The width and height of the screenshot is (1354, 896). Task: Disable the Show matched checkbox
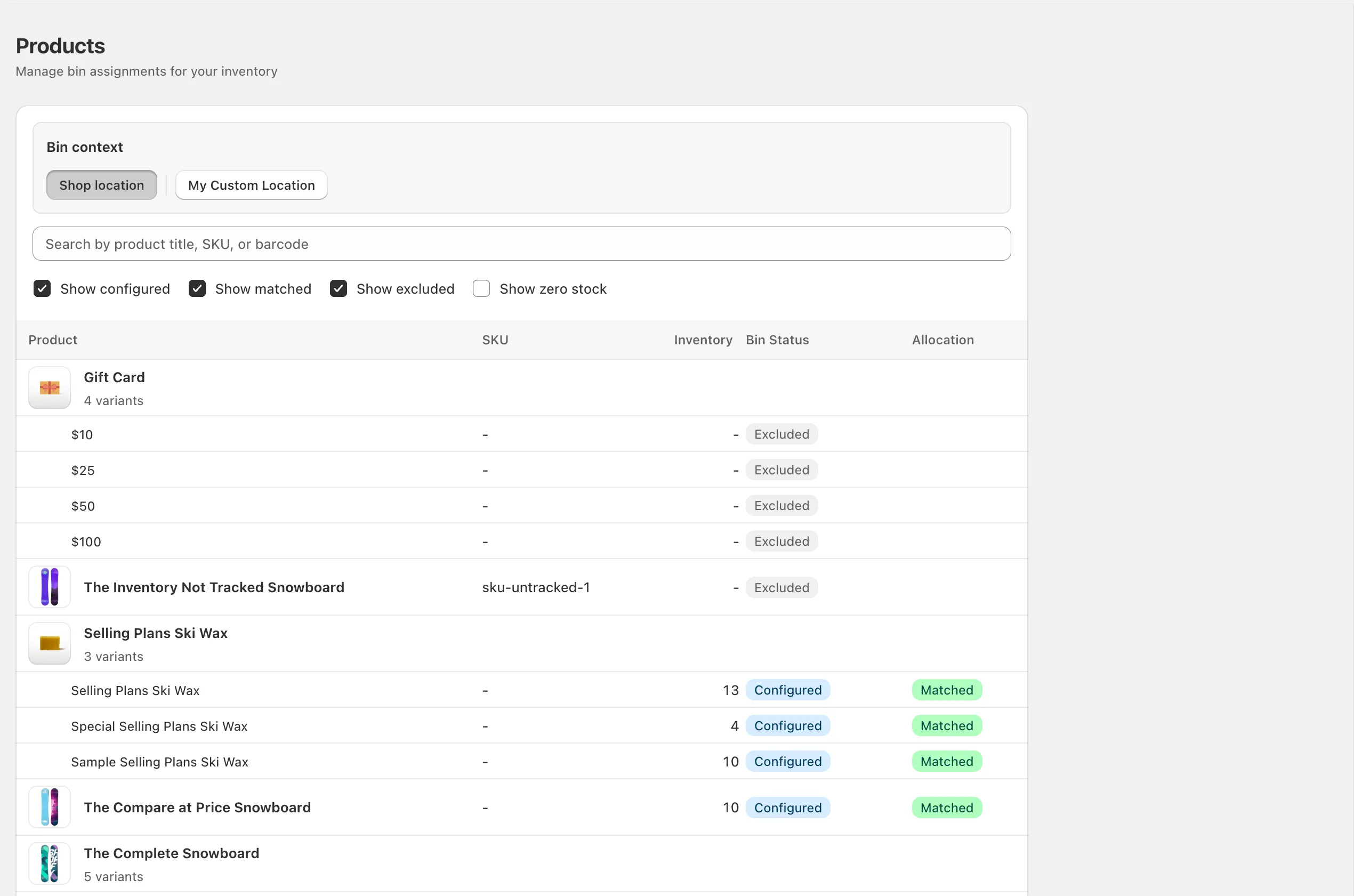click(x=197, y=288)
